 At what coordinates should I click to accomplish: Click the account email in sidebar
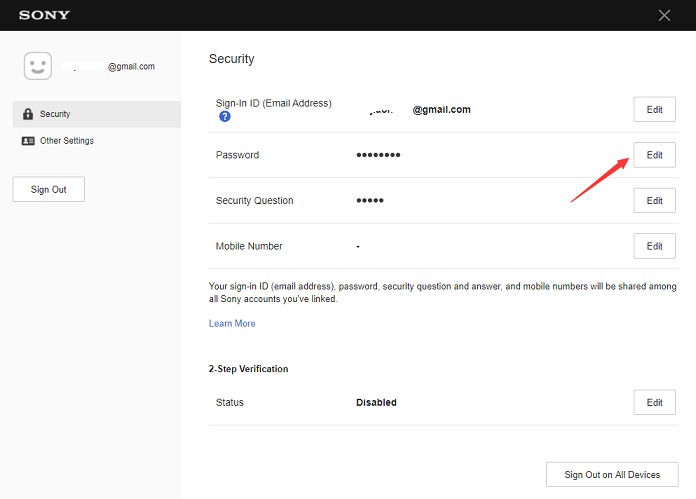(x=109, y=67)
